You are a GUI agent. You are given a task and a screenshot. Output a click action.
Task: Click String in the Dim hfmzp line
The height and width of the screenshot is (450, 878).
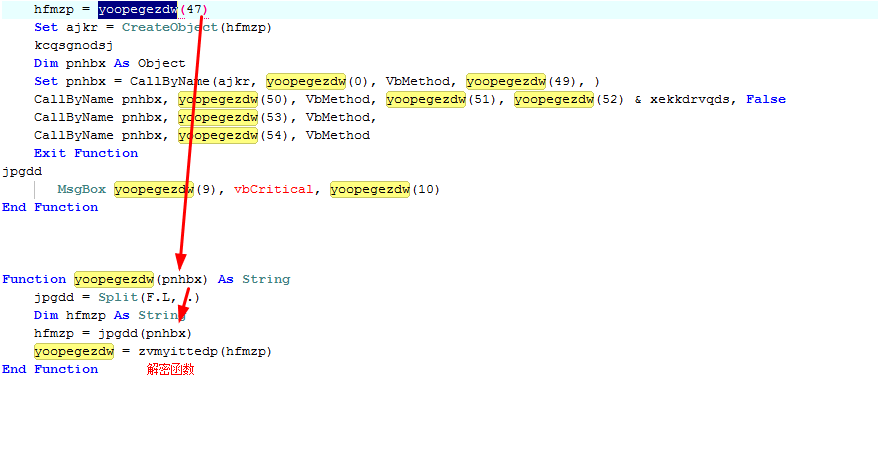pos(162,316)
